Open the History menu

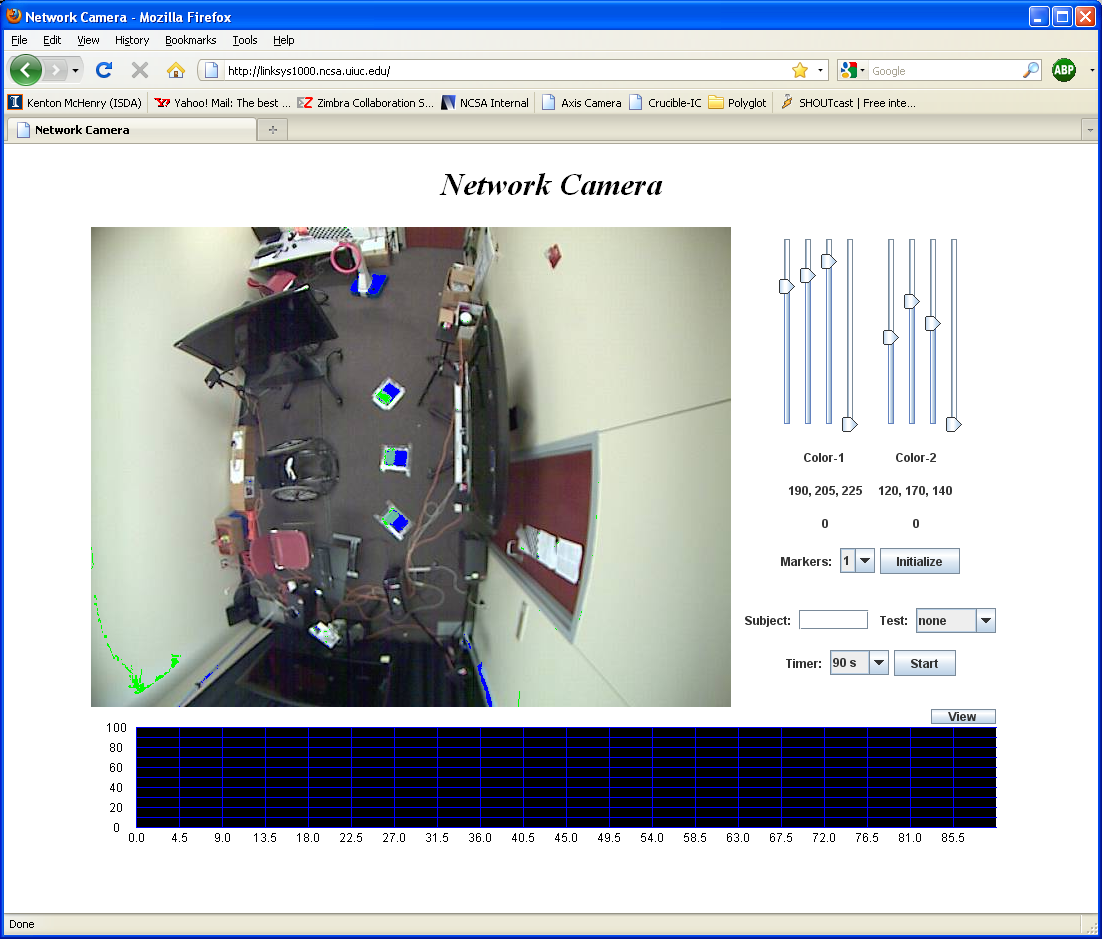click(x=131, y=40)
